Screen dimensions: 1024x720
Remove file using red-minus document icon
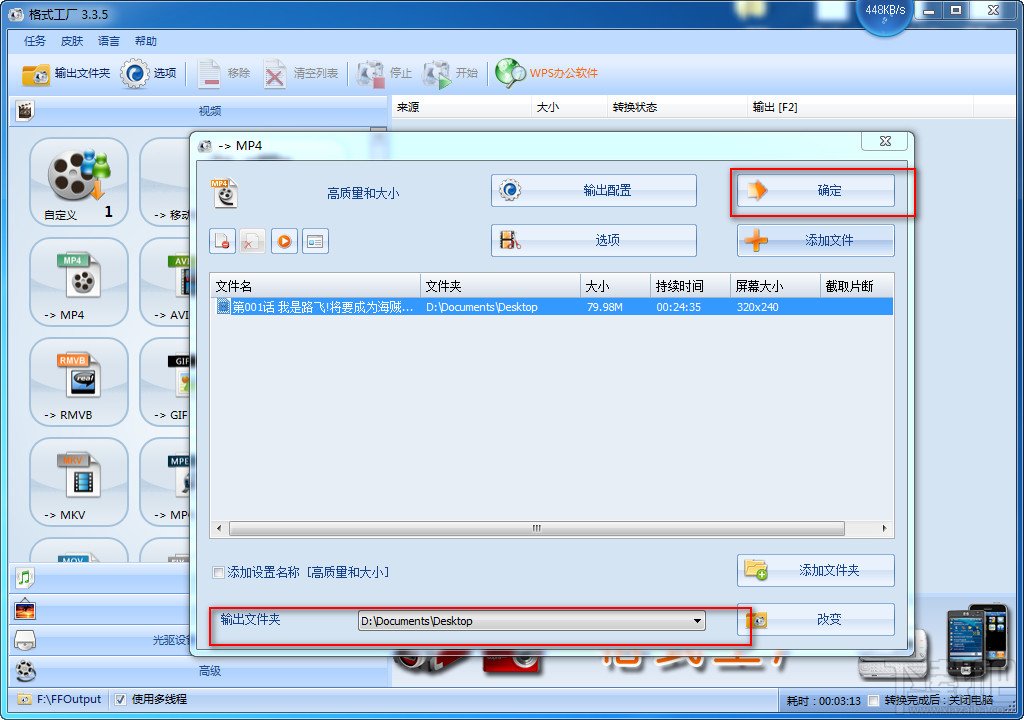coord(222,240)
